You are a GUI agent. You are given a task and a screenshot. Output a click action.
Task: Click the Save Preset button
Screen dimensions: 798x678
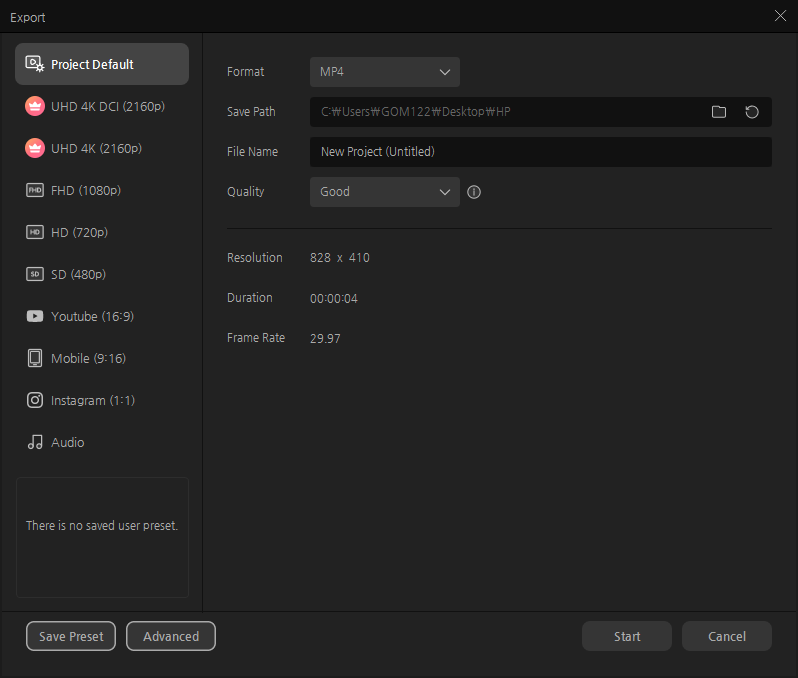coord(71,636)
